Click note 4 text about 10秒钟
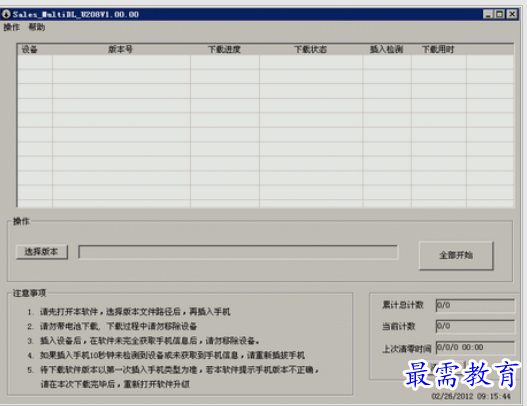527x406 pixels. click(x=172, y=355)
